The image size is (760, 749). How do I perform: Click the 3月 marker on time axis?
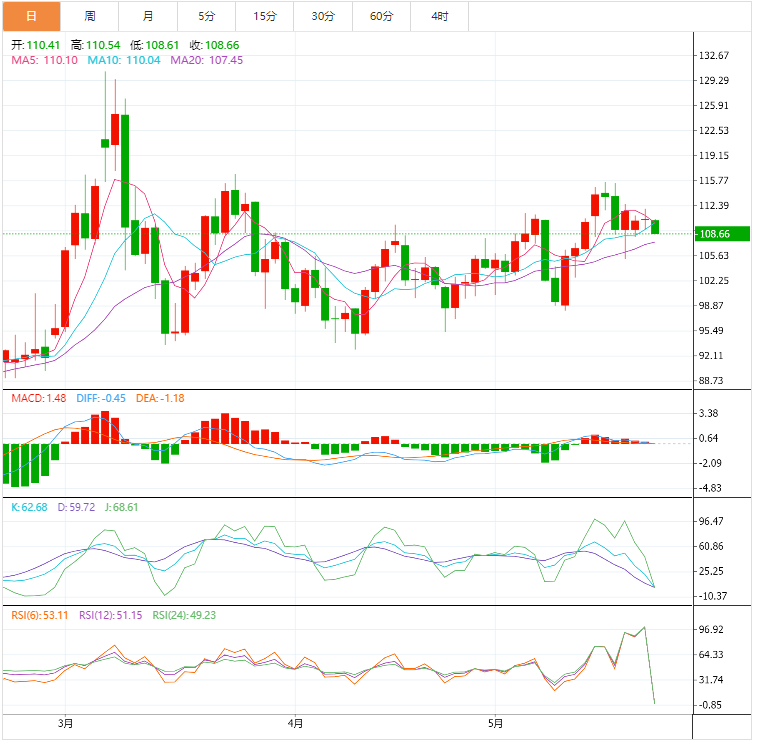pos(66,722)
